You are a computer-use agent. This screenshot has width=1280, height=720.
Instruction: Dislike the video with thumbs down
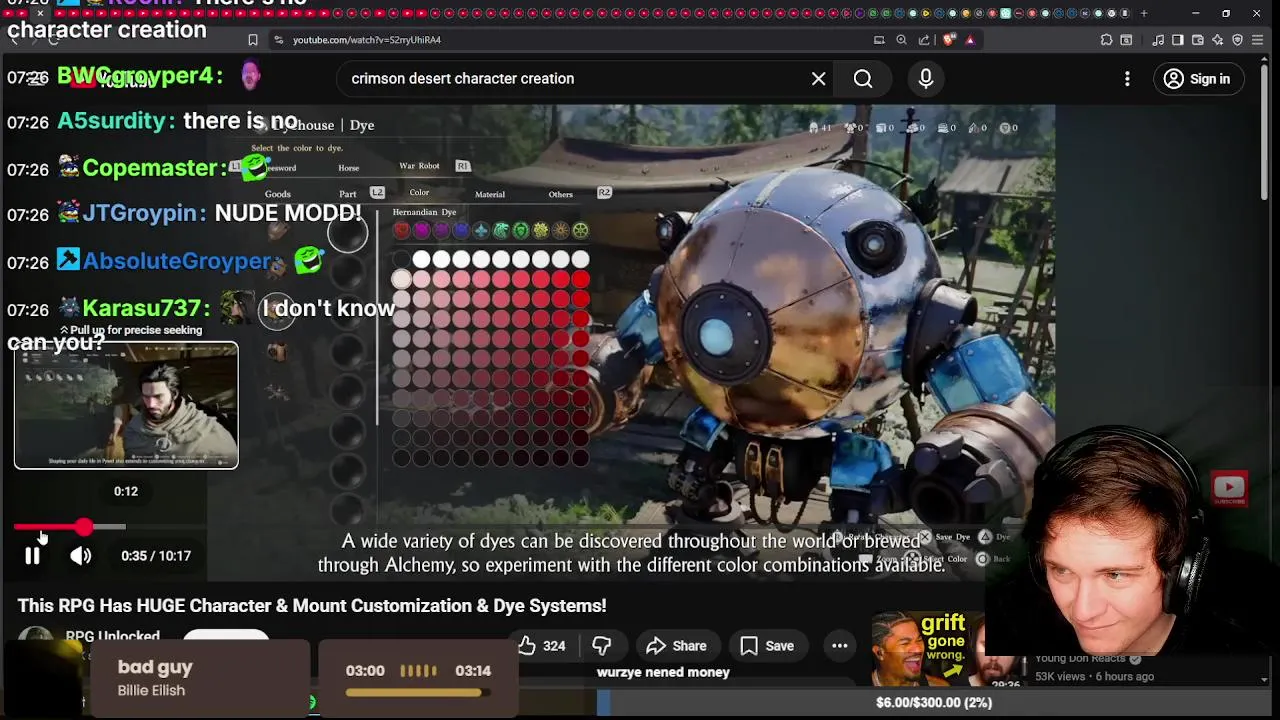(x=602, y=646)
